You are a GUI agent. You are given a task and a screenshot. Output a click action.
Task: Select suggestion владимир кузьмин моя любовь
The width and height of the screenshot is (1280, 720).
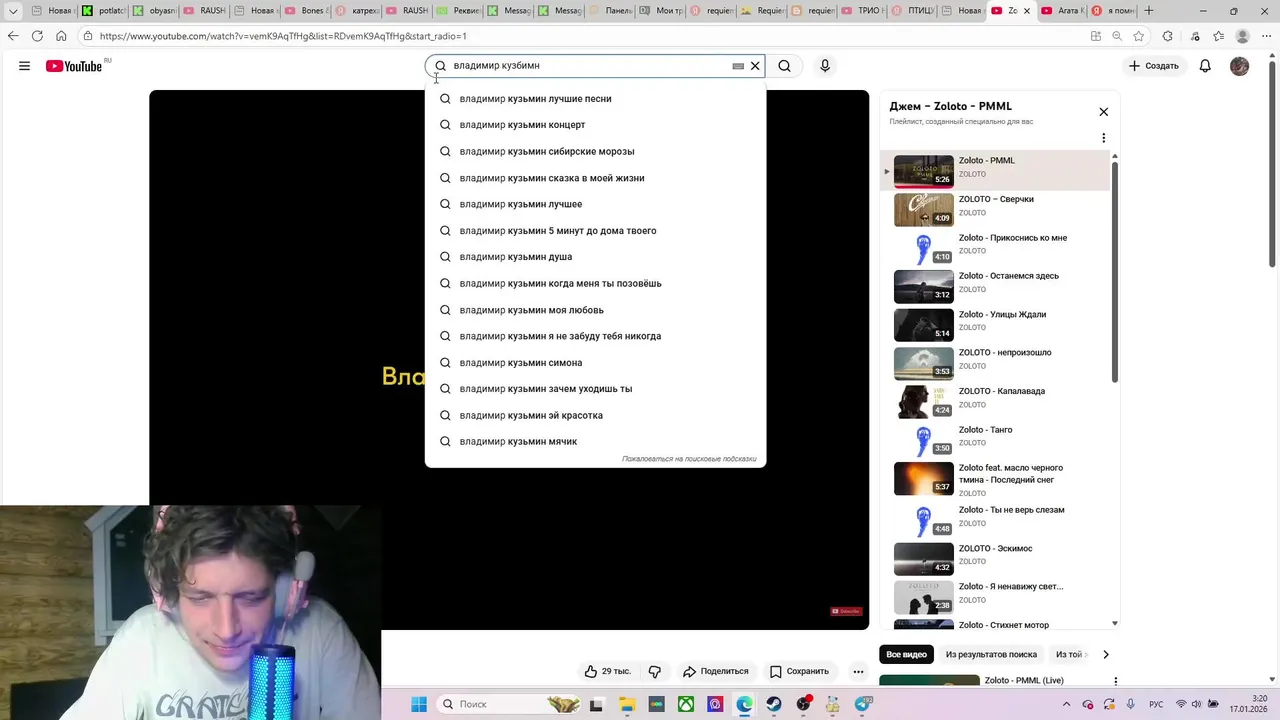(x=595, y=310)
